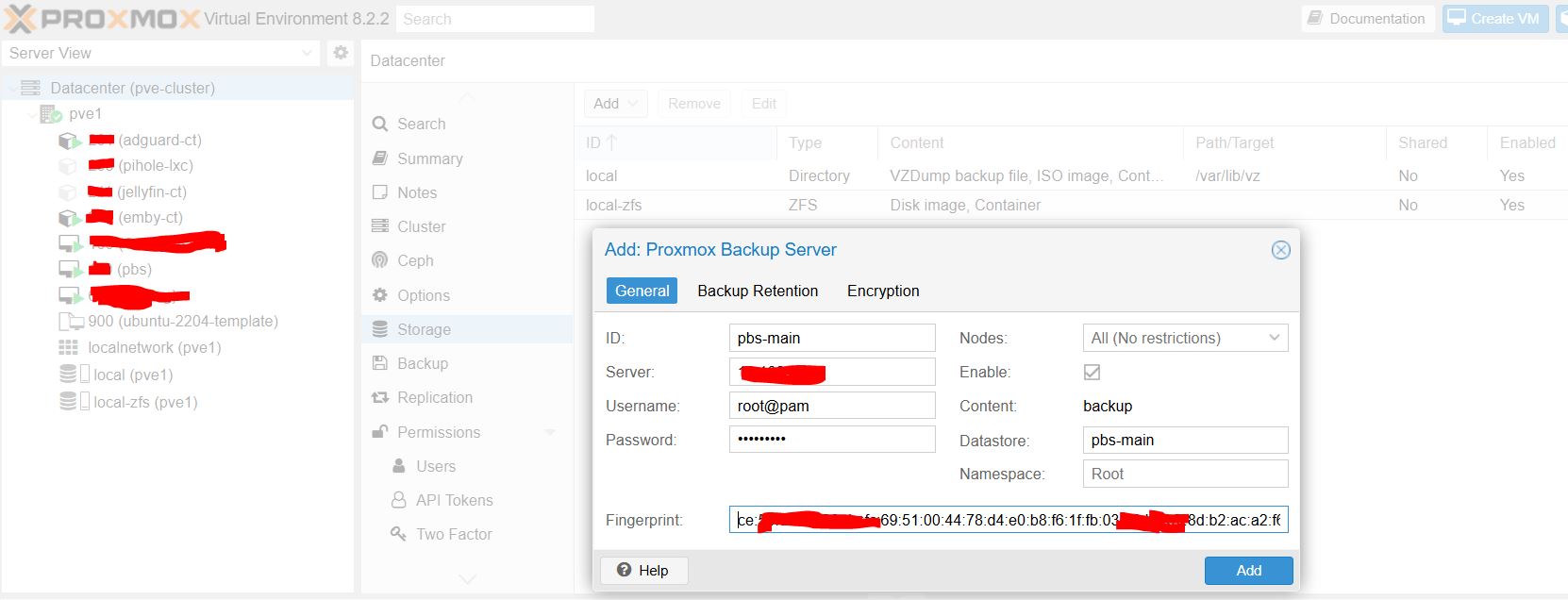Select the adguard-ct container icon

[x=70, y=141]
